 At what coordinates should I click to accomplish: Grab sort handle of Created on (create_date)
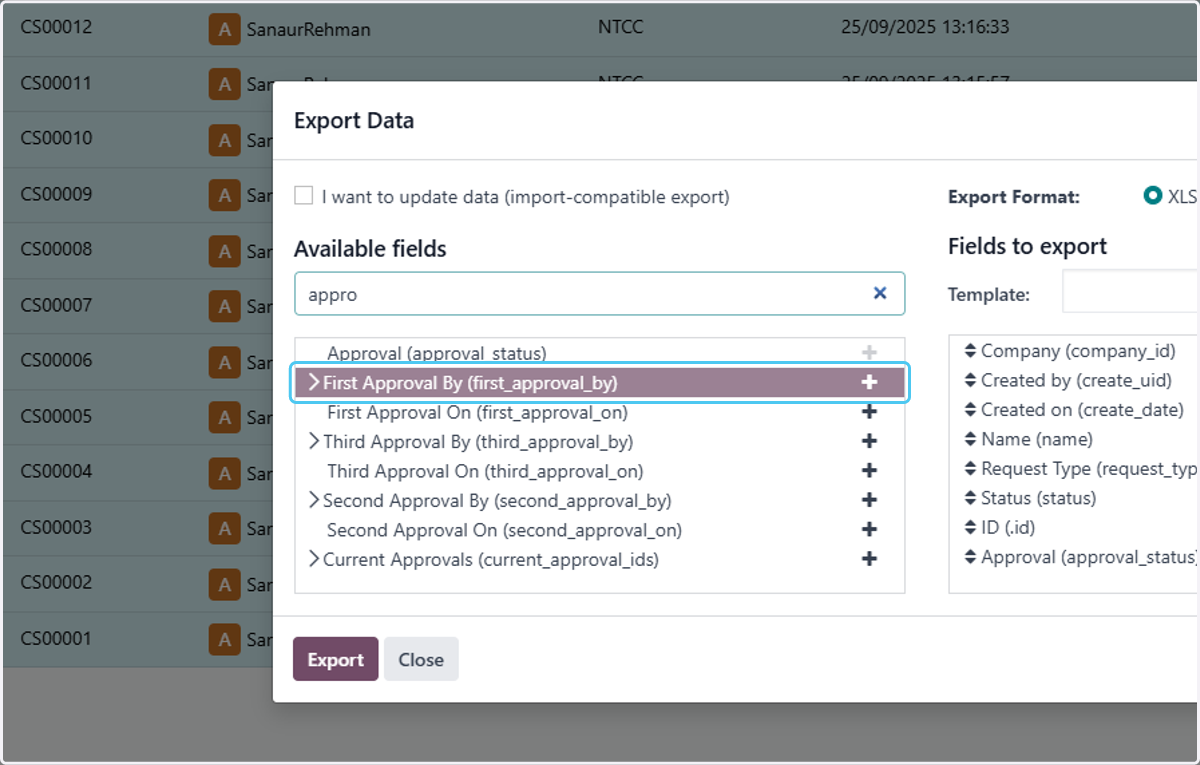coord(970,409)
